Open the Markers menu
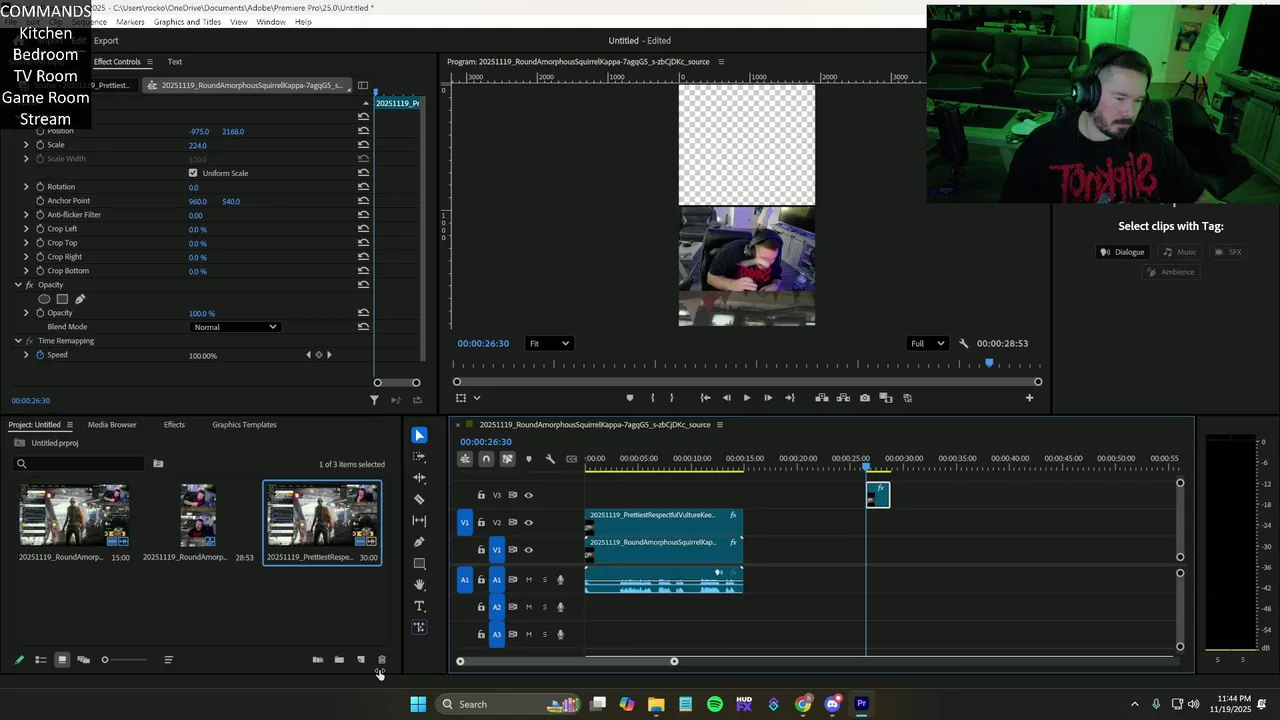Image resolution: width=1280 pixels, height=720 pixels. coord(130,22)
